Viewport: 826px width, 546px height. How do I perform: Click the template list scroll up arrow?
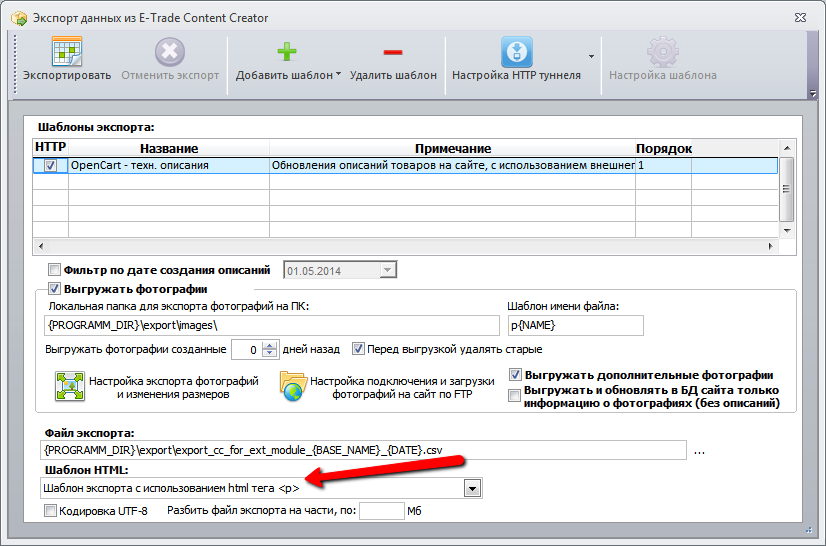786,148
